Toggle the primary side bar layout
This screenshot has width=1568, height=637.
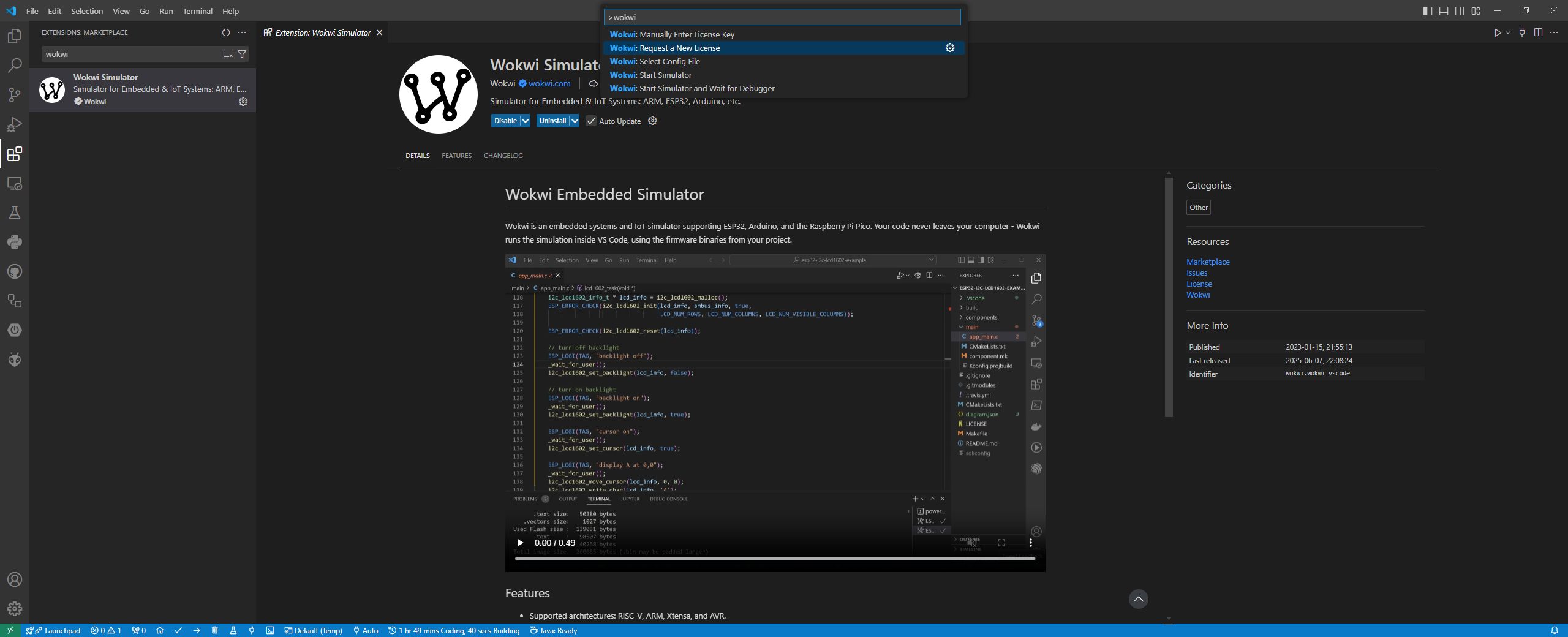click(x=1428, y=11)
